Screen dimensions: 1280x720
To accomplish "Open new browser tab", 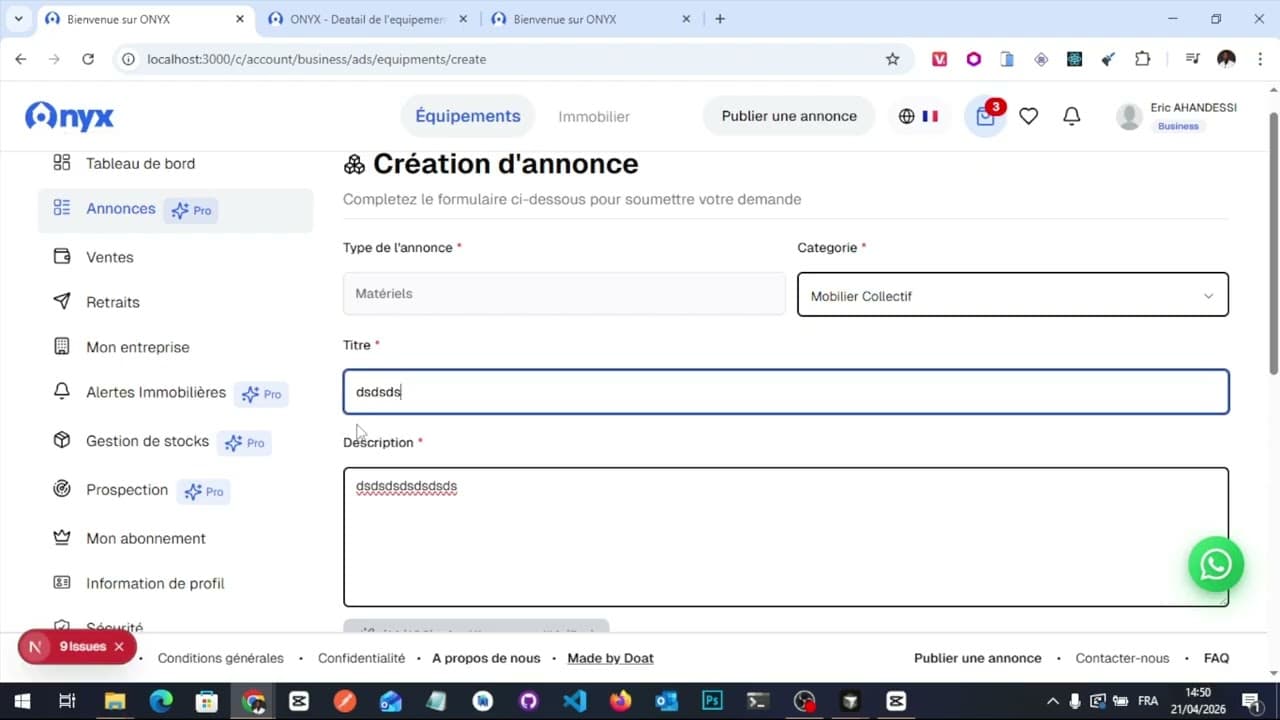I will (x=720, y=19).
